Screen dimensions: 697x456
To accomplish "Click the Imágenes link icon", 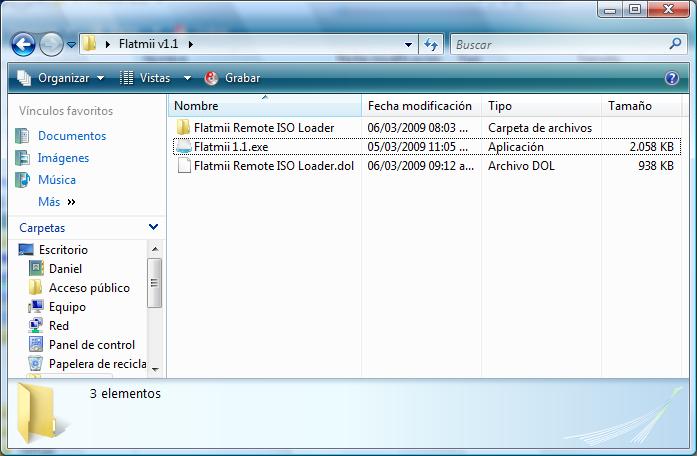I will click(x=22, y=157).
